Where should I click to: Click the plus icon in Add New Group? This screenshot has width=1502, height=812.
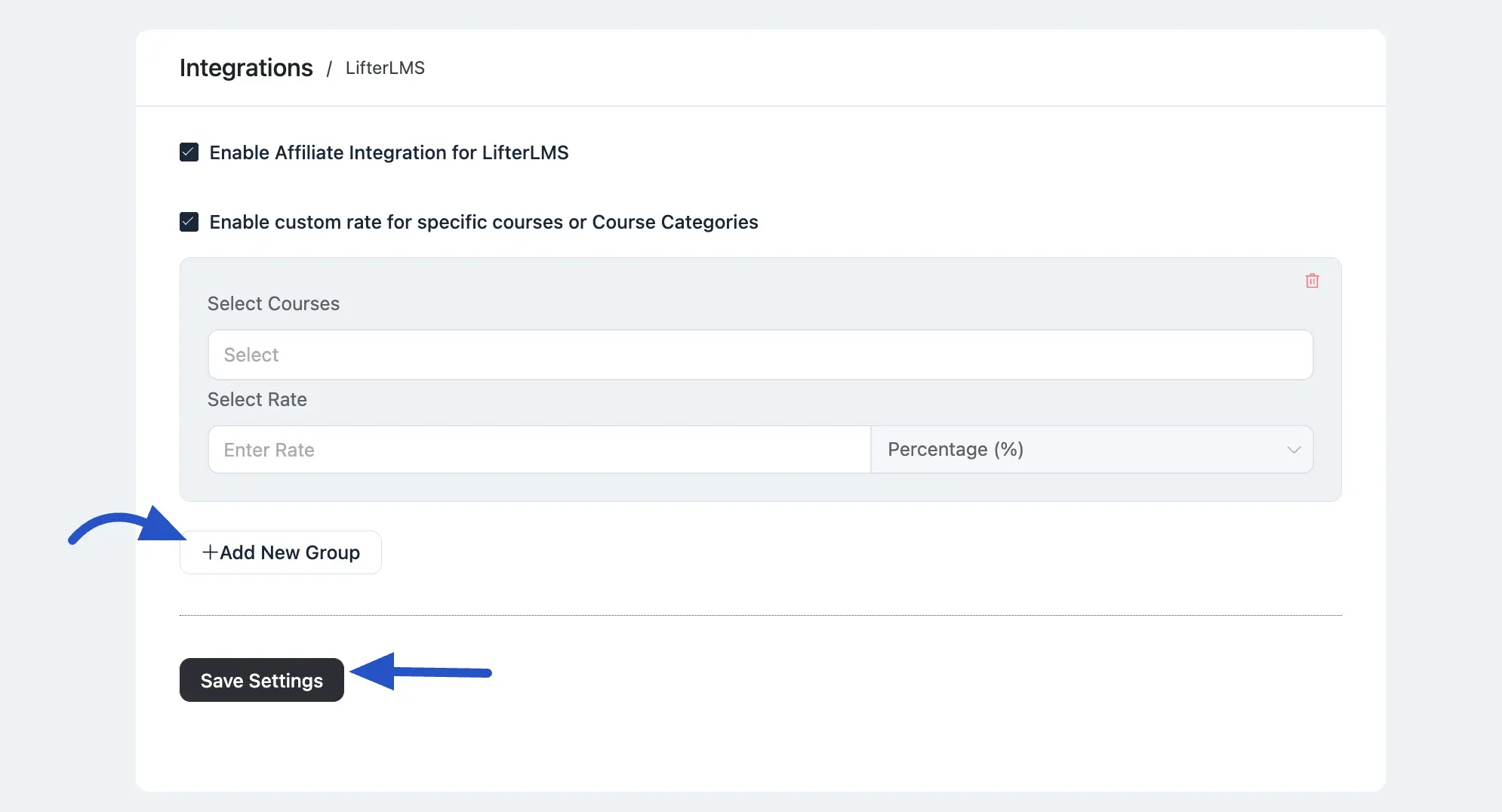pyautogui.click(x=210, y=552)
